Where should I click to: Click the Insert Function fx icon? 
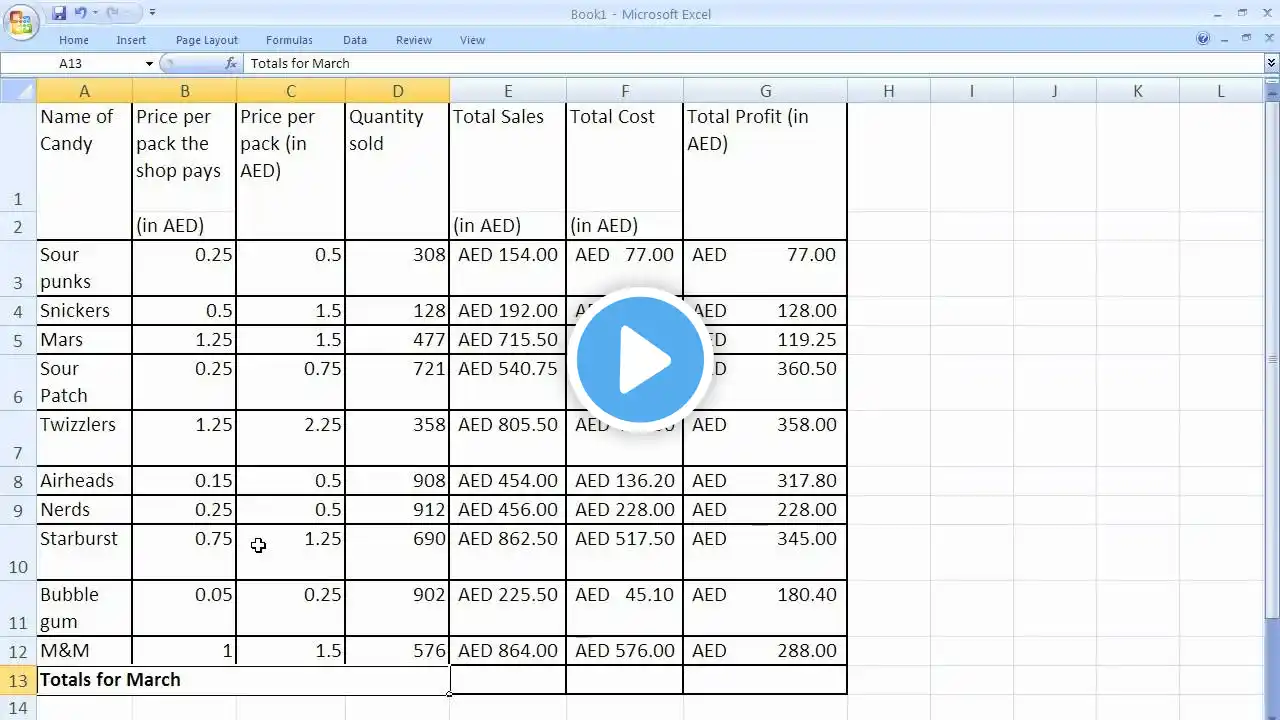click(x=231, y=63)
